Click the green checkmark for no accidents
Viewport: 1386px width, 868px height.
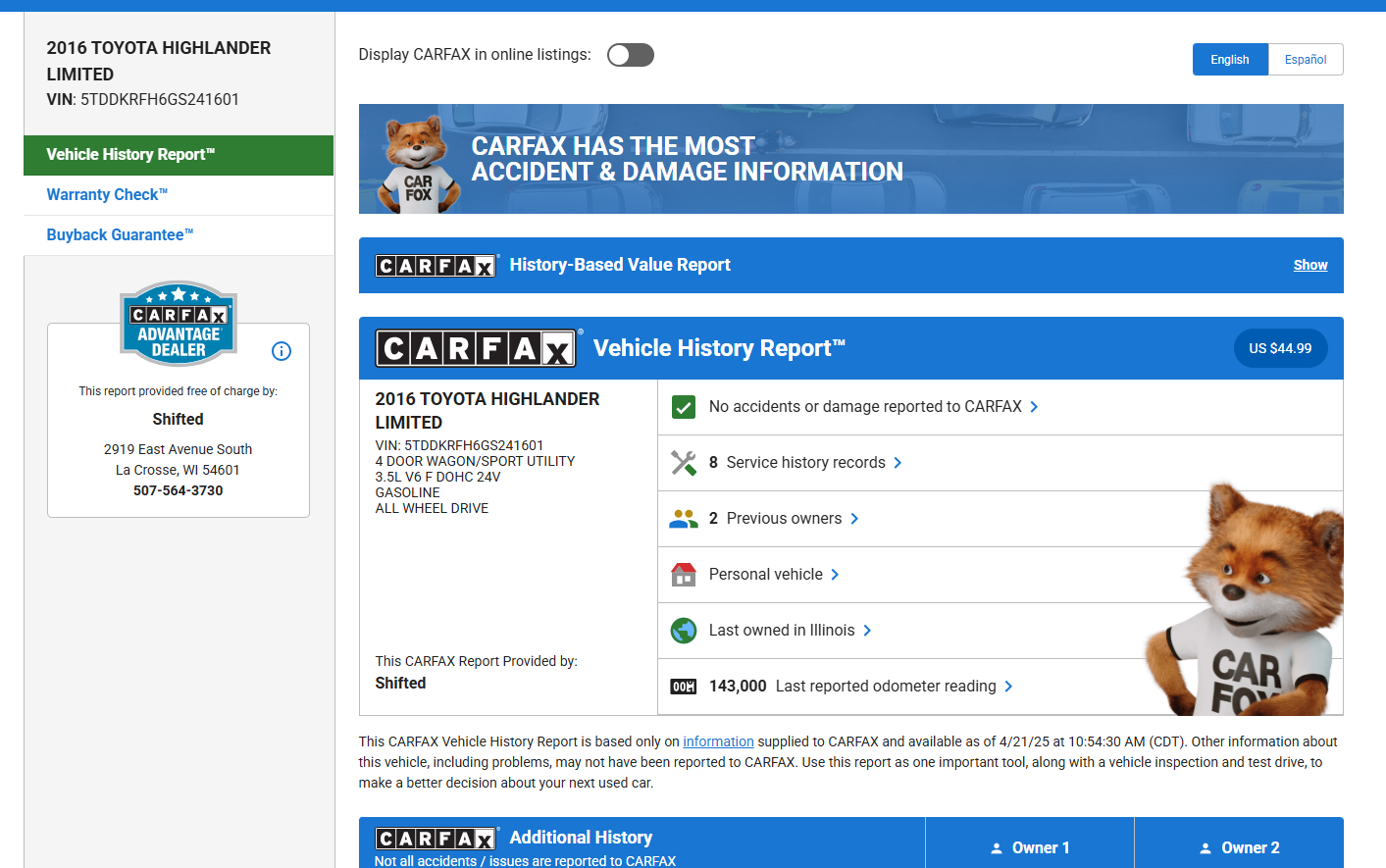684,407
